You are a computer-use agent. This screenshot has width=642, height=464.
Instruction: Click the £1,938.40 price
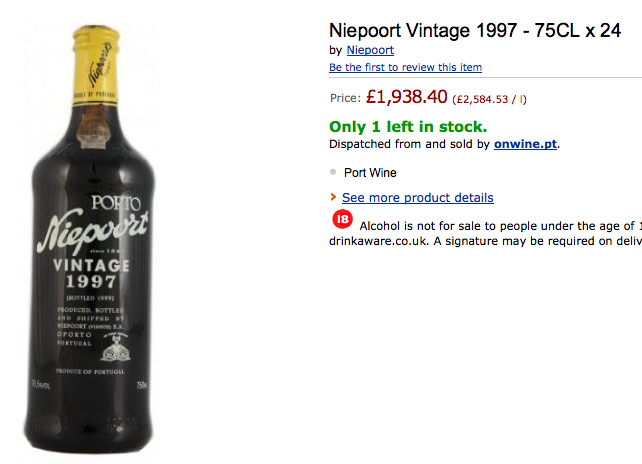coord(406,98)
